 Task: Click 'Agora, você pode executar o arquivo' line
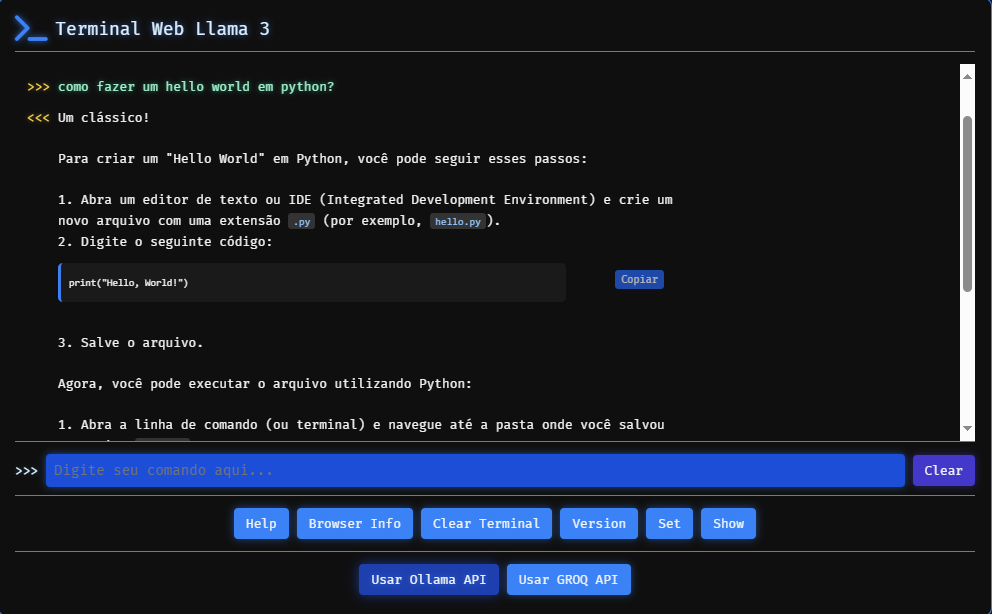(x=265, y=384)
